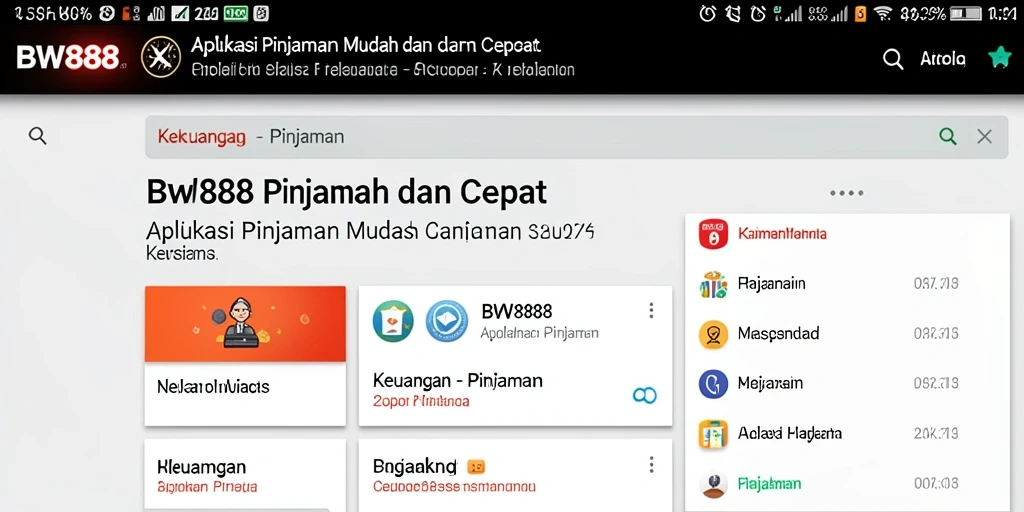
Task: Tap the Wi-Fi icon in status bar
Action: point(883,13)
